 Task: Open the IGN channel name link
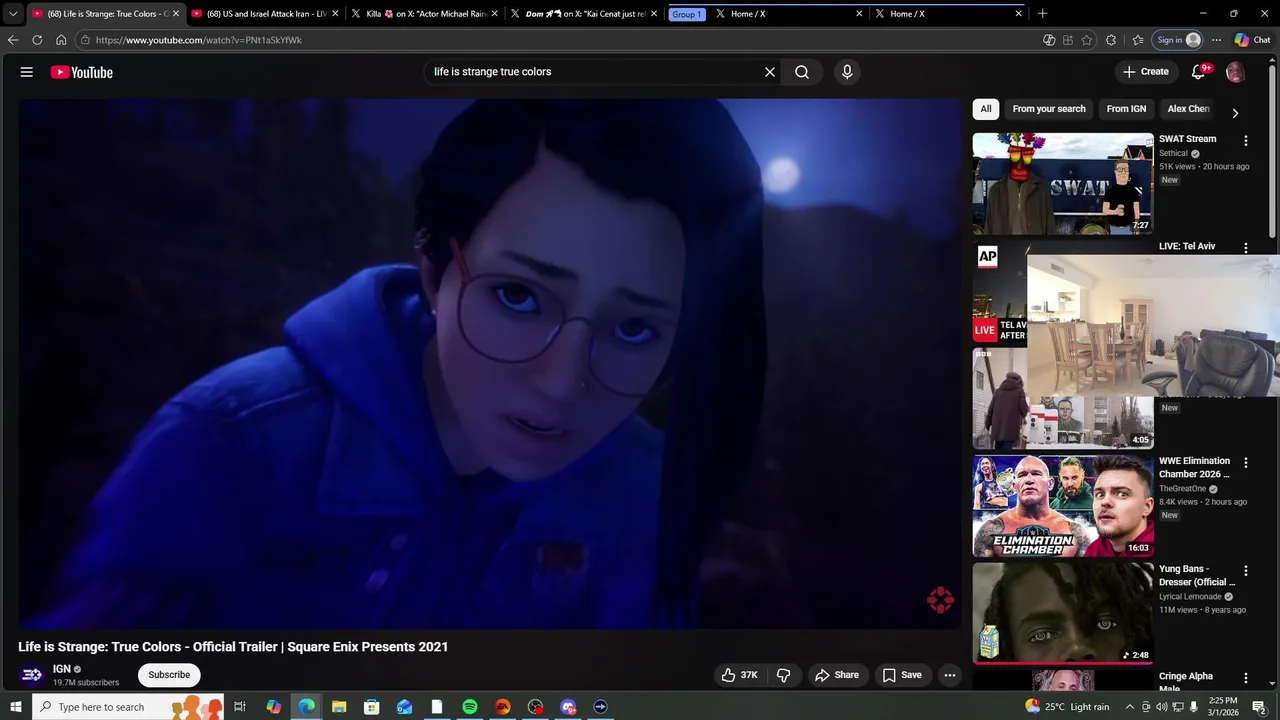(x=62, y=669)
